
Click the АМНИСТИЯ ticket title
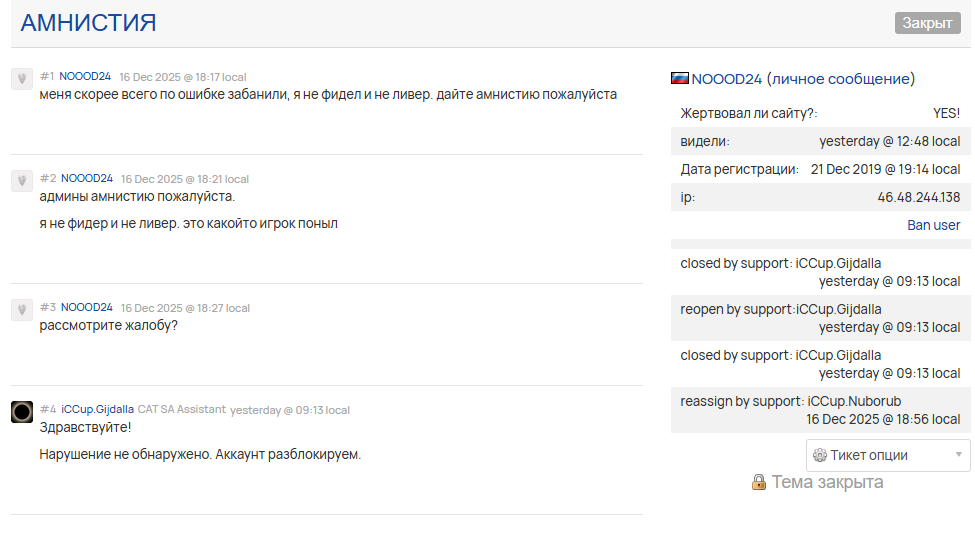click(x=88, y=23)
